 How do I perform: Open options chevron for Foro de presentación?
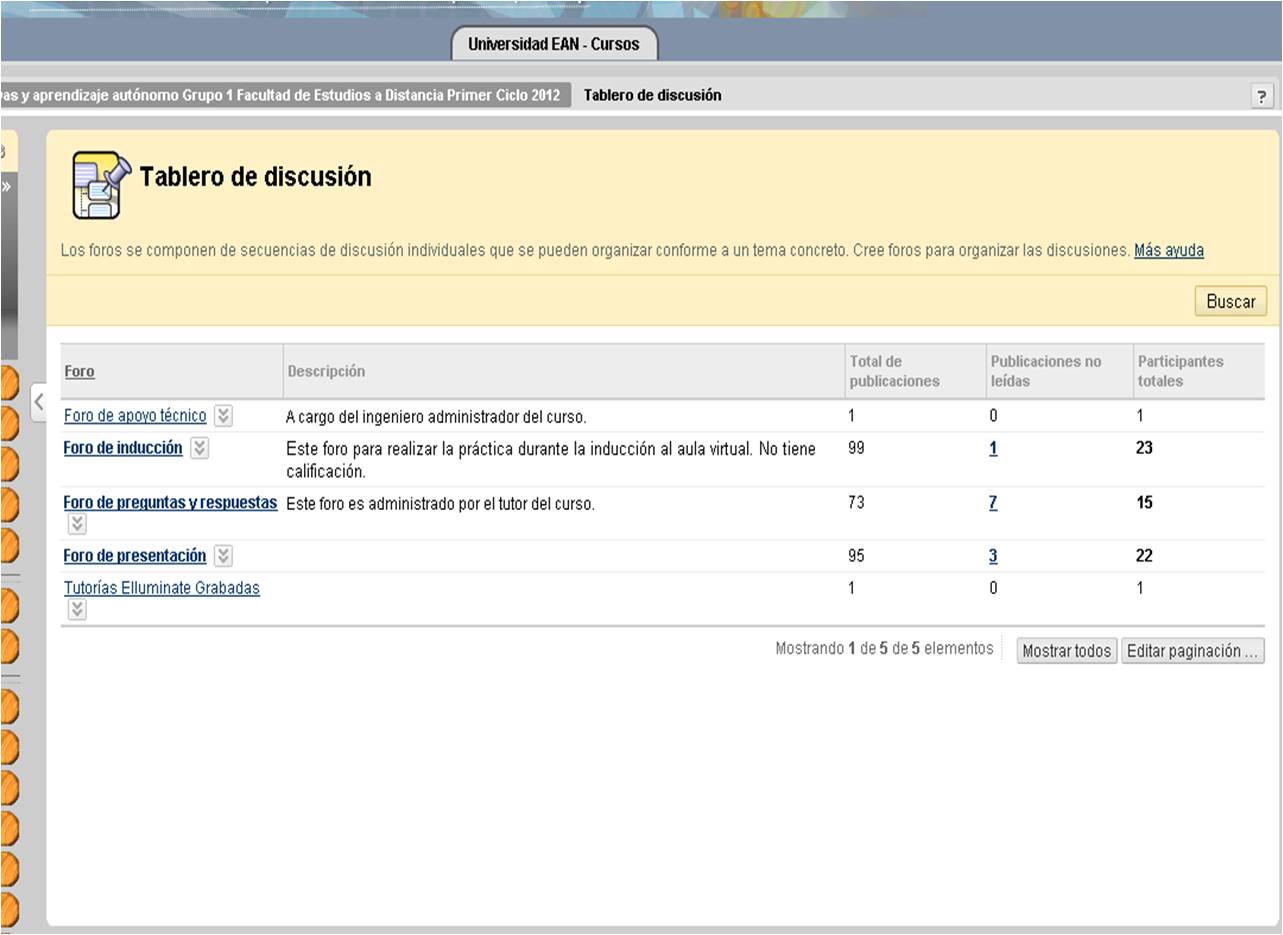point(223,556)
